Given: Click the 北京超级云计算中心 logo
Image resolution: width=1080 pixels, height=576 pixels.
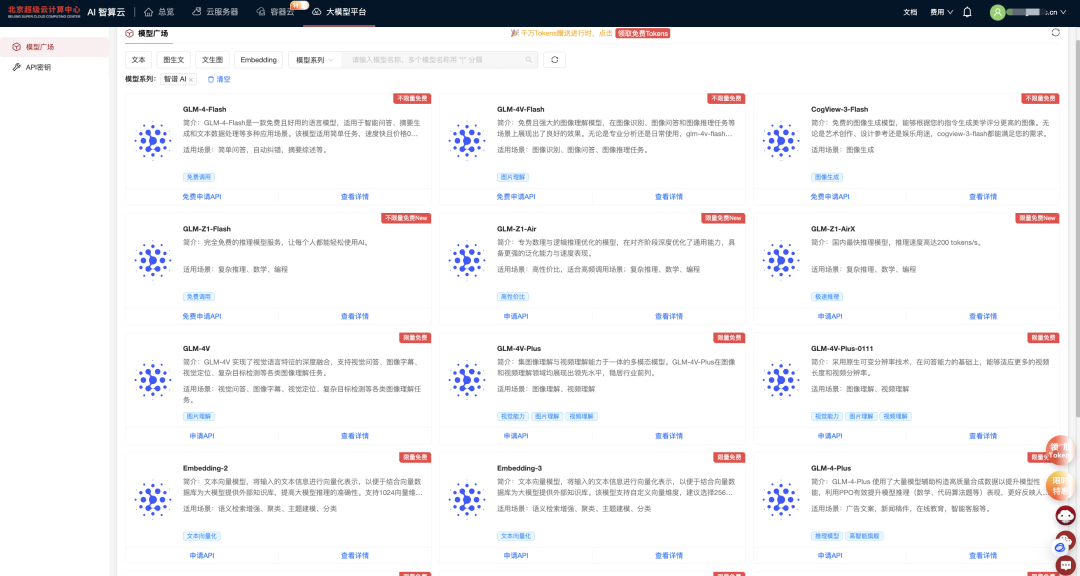Looking at the screenshot, I should 44,12.
